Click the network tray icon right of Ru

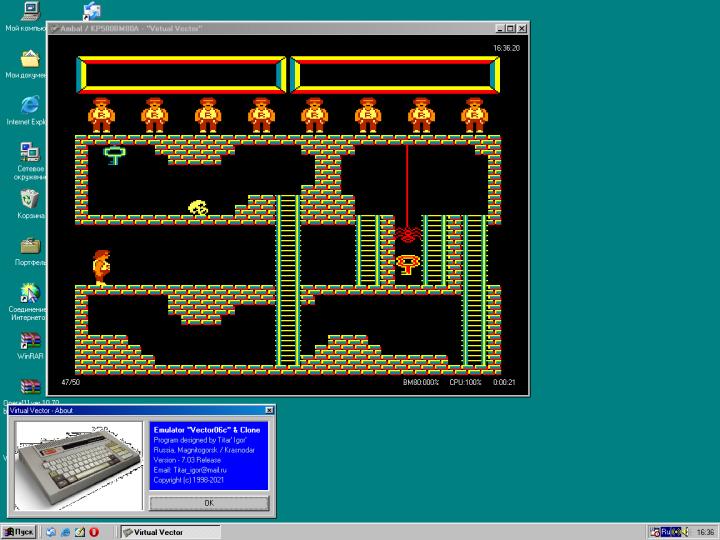676,532
